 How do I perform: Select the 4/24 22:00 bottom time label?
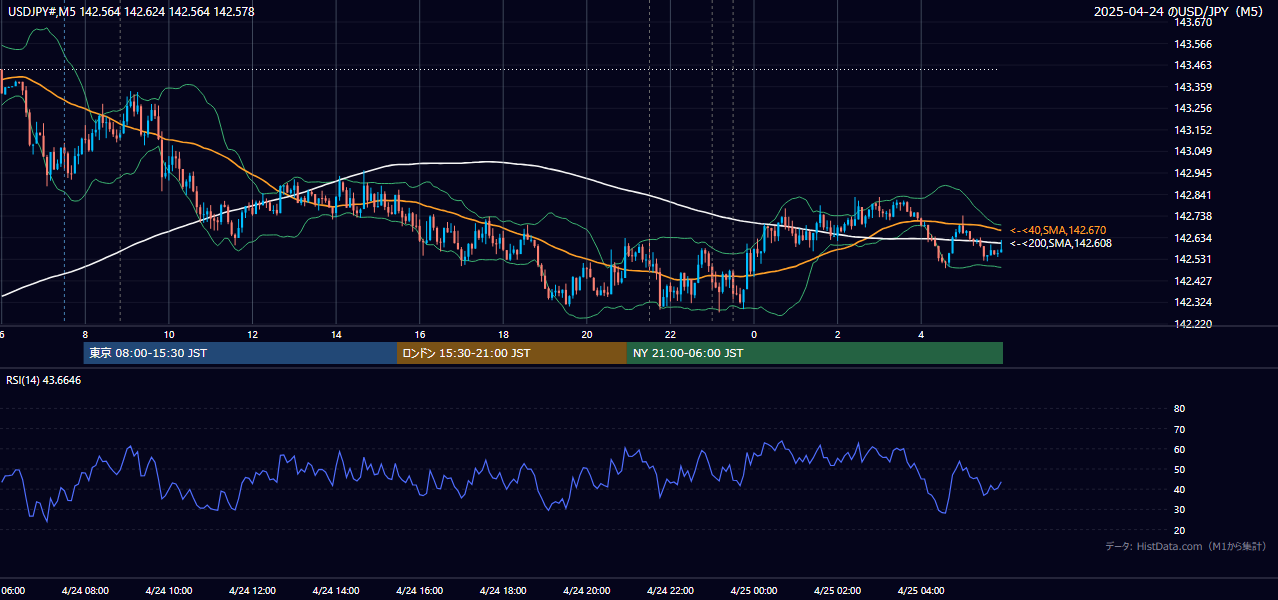click(671, 590)
